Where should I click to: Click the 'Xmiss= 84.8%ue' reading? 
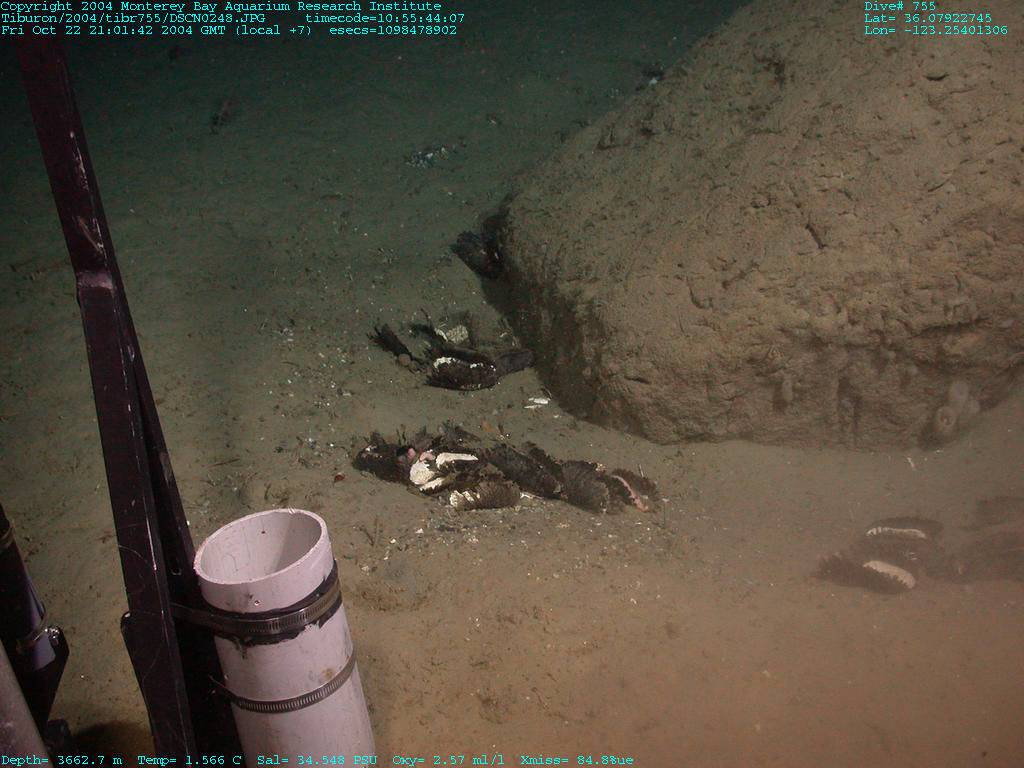click(577, 760)
